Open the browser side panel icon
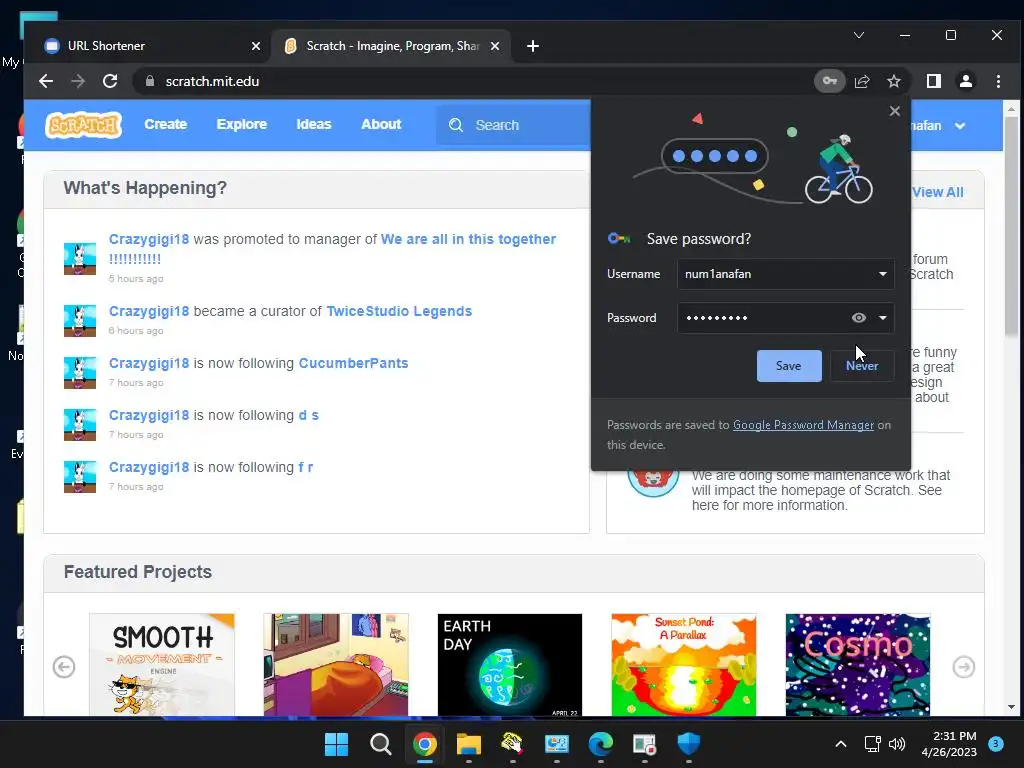This screenshot has height=768, width=1024. (x=934, y=81)
